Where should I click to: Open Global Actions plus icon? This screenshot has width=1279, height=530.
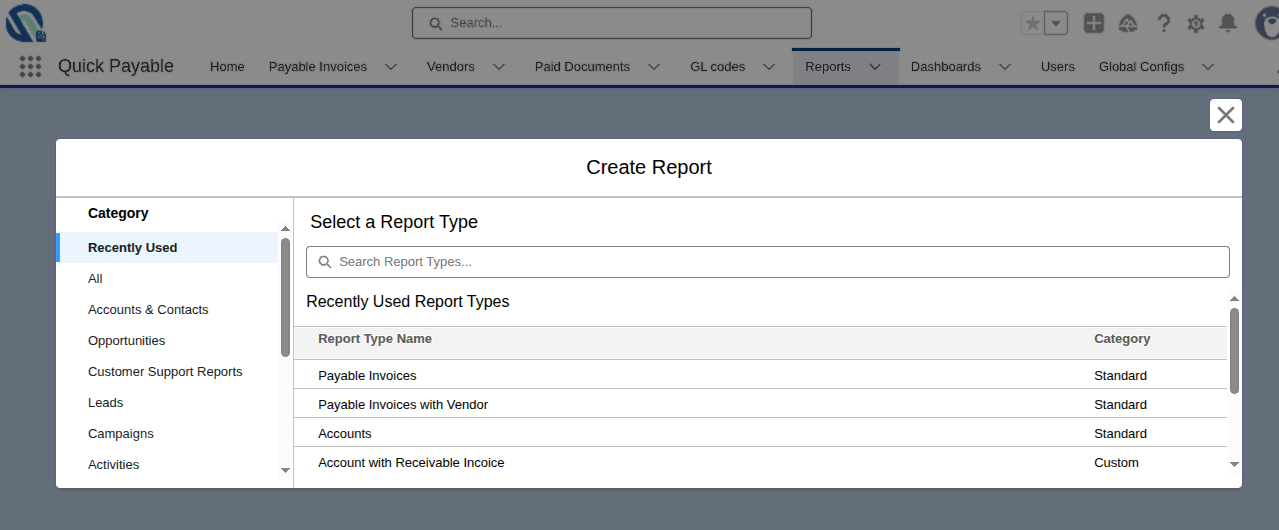point(1094,23)
